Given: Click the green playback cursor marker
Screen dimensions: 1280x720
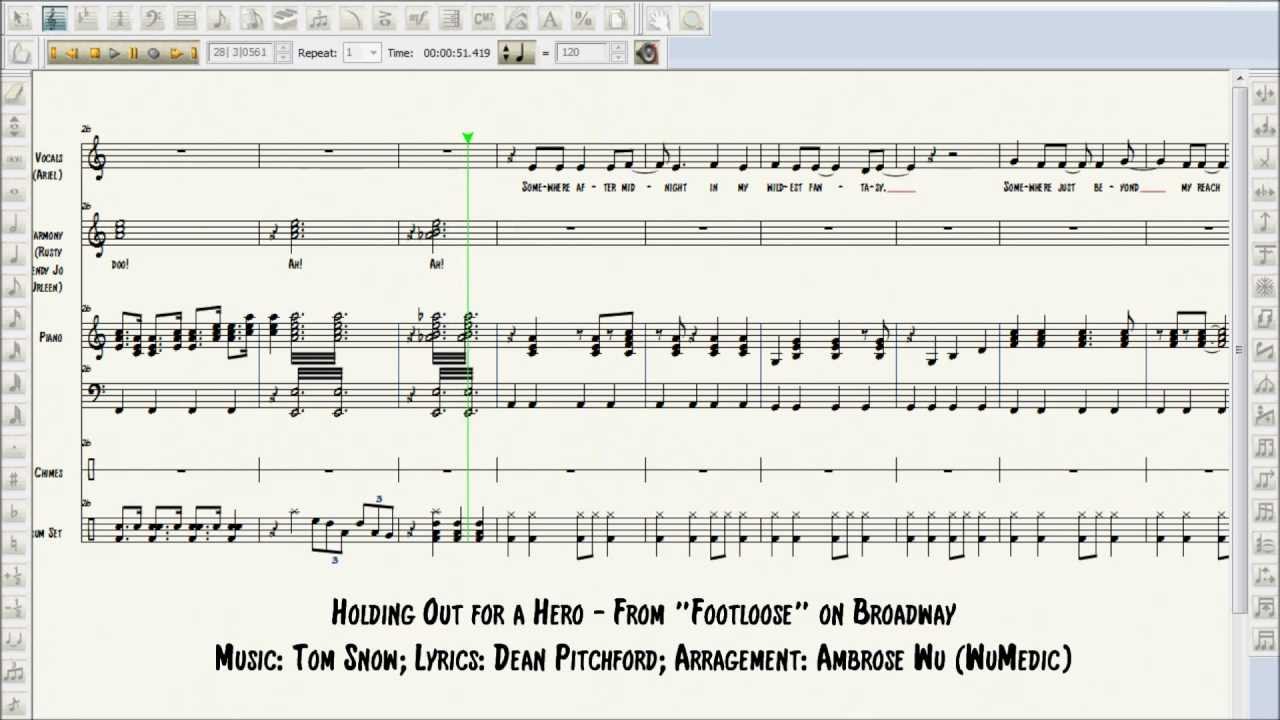Looking at the screenshot, I should pos(467,138).
